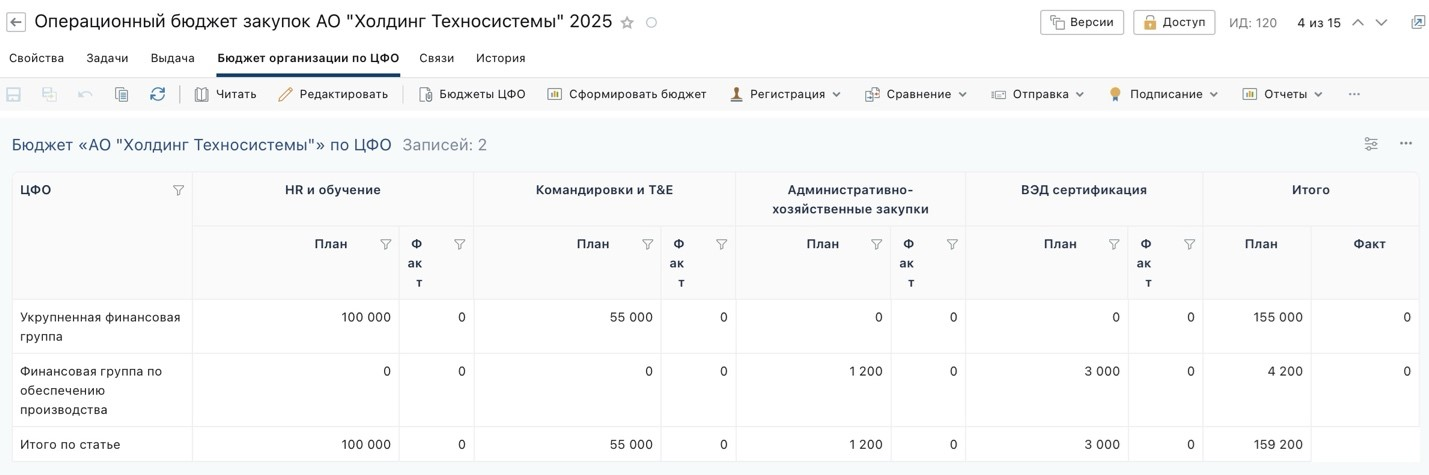The height and width of the screenshot is (475, 1429).
Task: Filter HR и обучение План column
Action: click(x=385, y=244)
